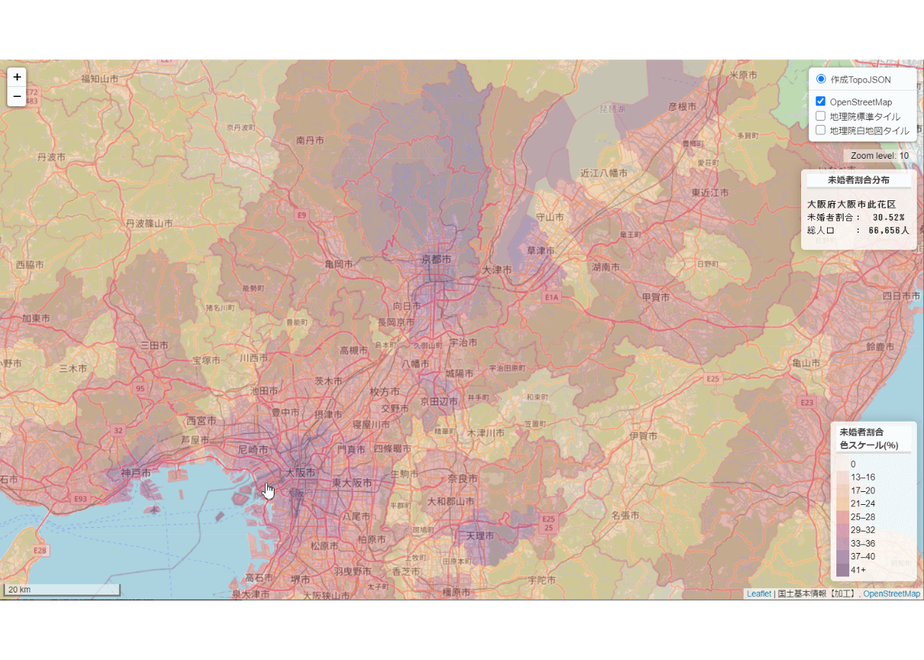924x660 pixels.
Task: Open the OpenStreetMap attribution link
Action: [x=891, y=593]
